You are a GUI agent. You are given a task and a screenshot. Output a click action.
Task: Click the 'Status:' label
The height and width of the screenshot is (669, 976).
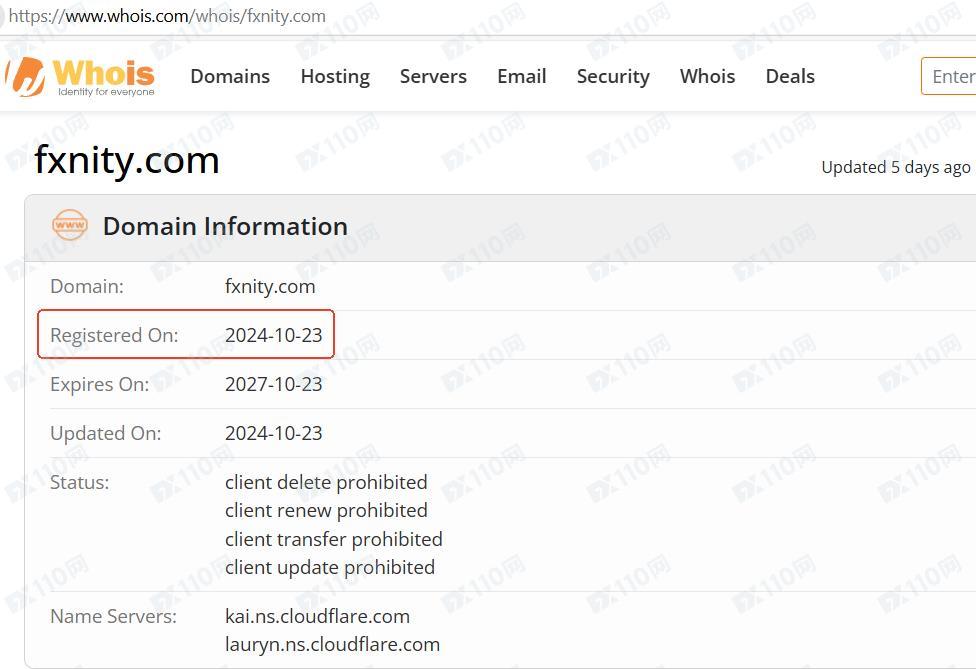pos(79,482)
